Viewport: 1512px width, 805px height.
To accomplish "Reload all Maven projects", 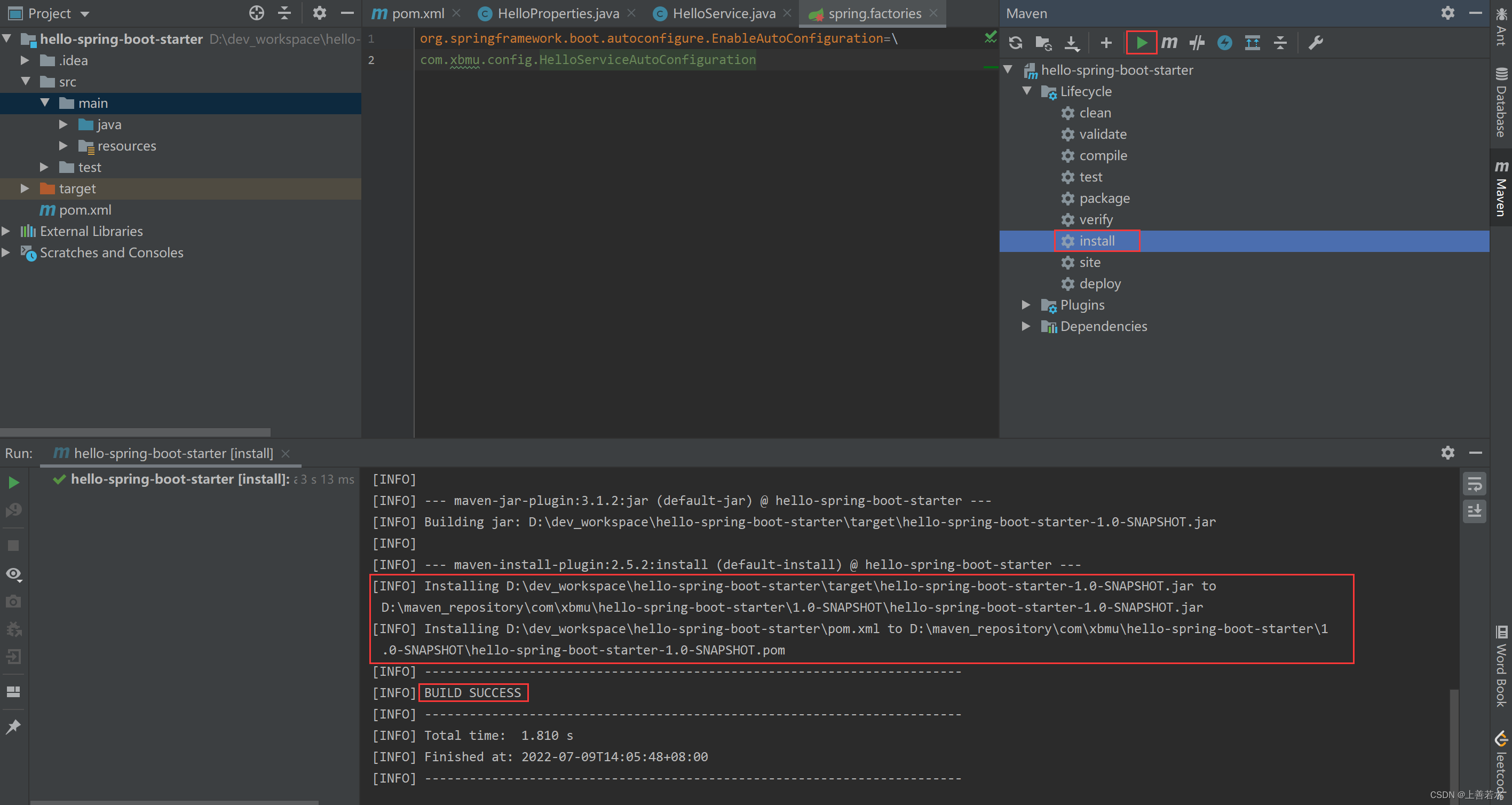I will pyautogui.click(x=1016, y=43).
